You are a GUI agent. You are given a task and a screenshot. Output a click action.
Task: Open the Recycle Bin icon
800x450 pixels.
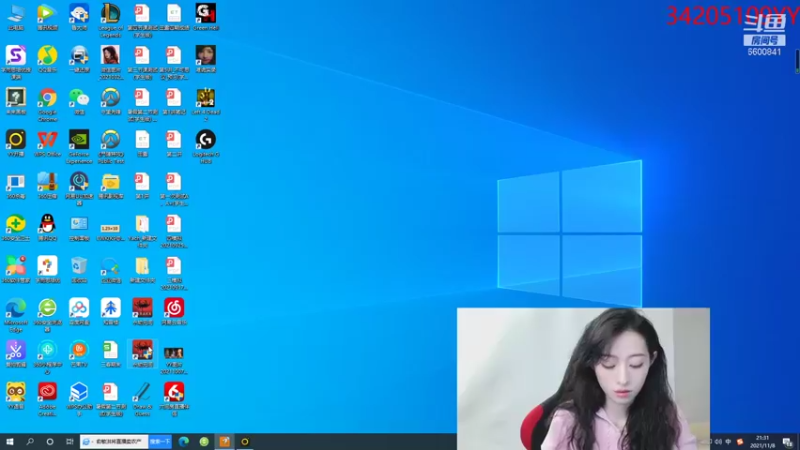click(79, 270)
